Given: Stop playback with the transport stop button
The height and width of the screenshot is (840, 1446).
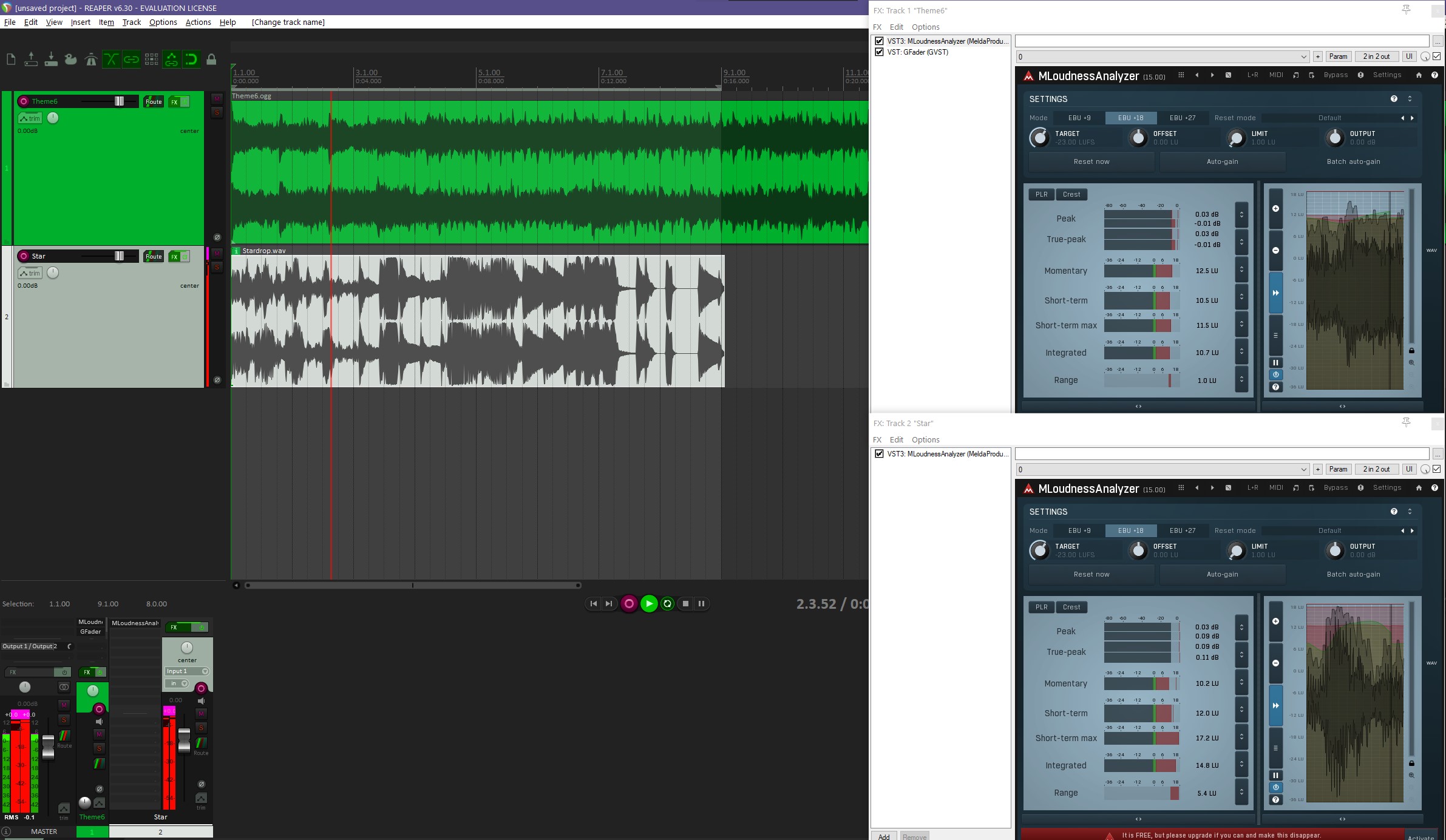Looking at the screenshot, I should click(685, 604).
